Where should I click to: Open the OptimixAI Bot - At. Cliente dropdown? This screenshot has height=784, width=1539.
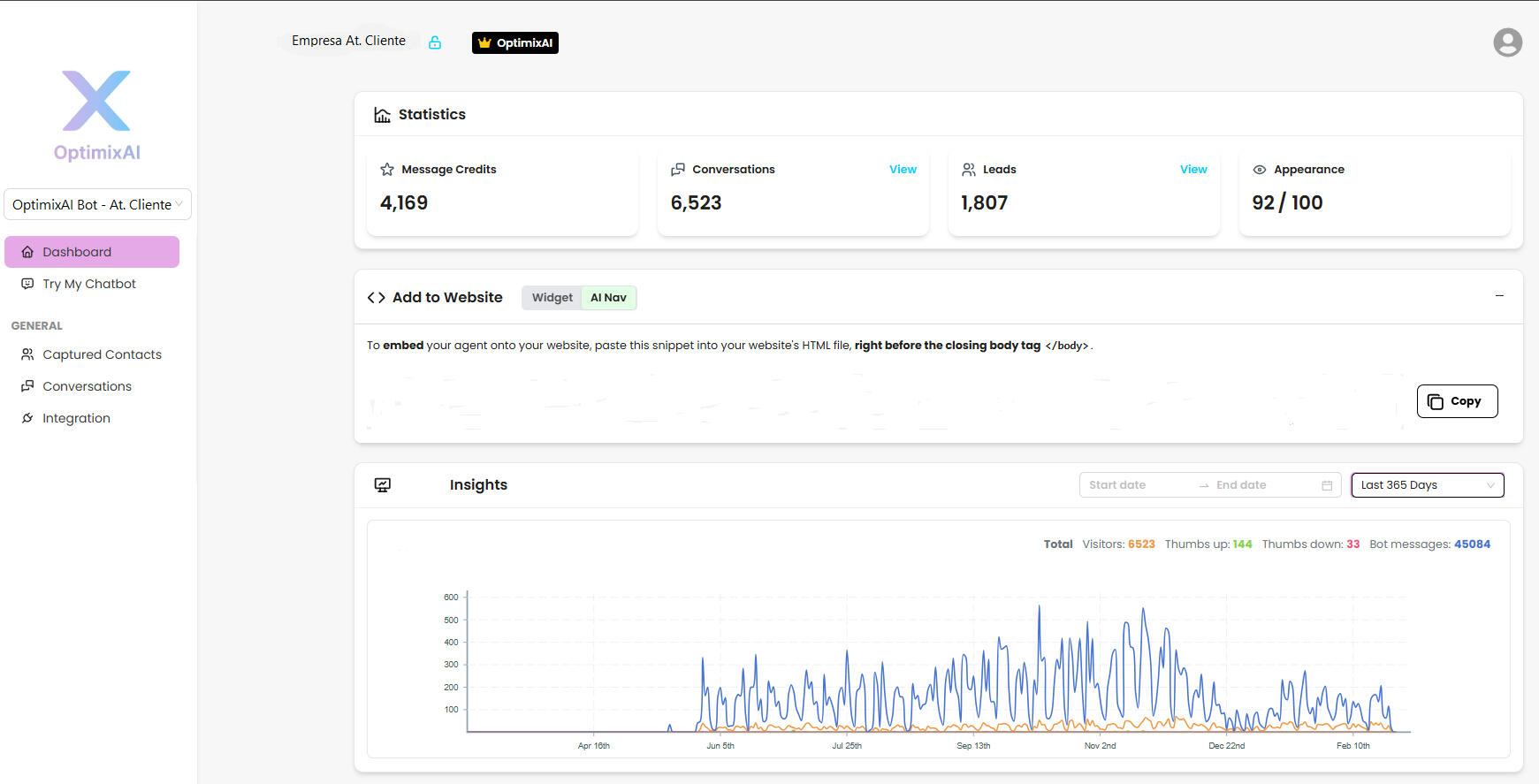[x=97, y=204]
